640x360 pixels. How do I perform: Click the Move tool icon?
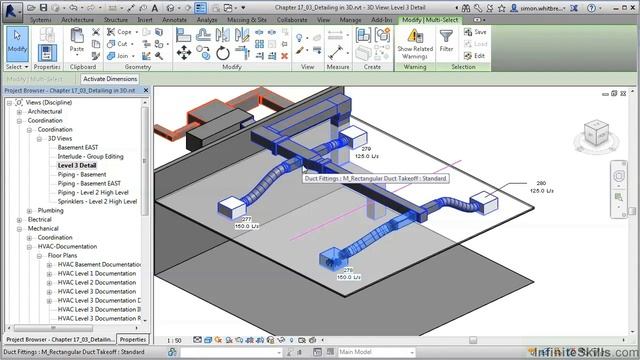tap(184, 53)
